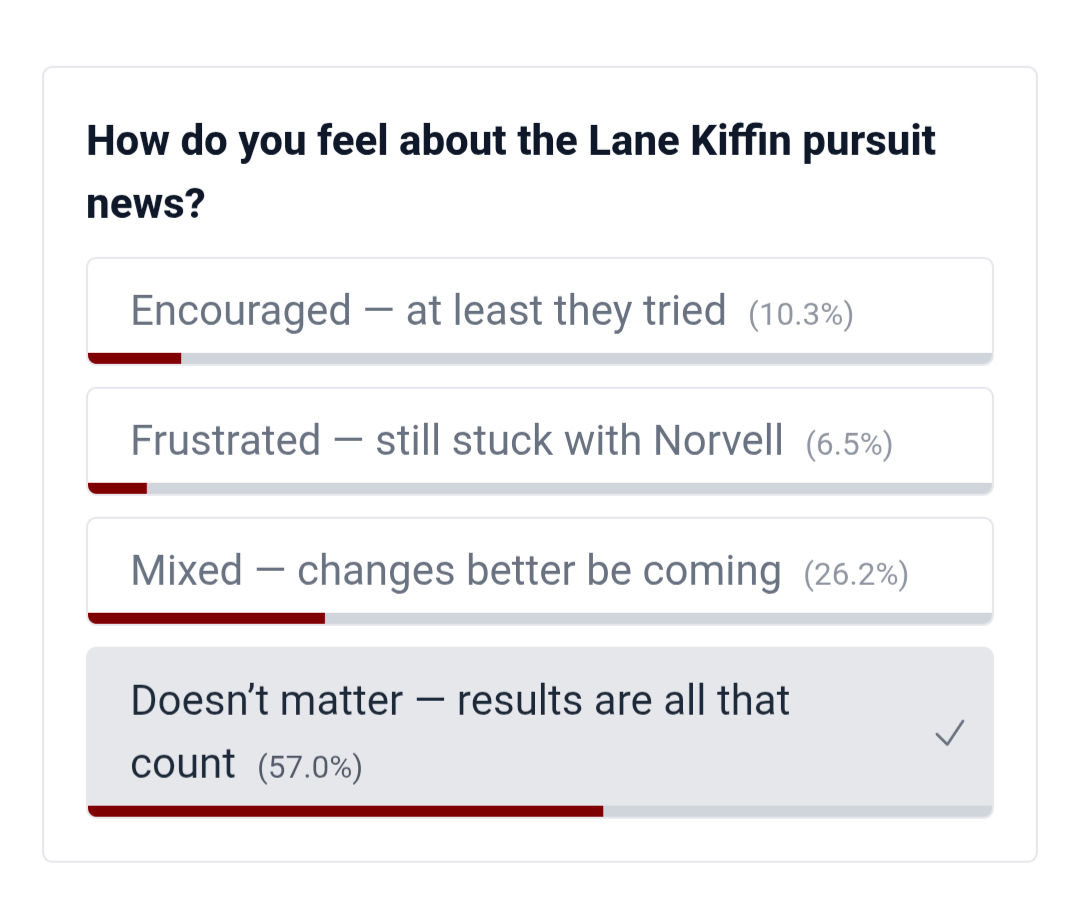Screen dimensions: 1080x908
Task: Click the checkmark on the selected poll answer
Action: click(x=949, y=735)
